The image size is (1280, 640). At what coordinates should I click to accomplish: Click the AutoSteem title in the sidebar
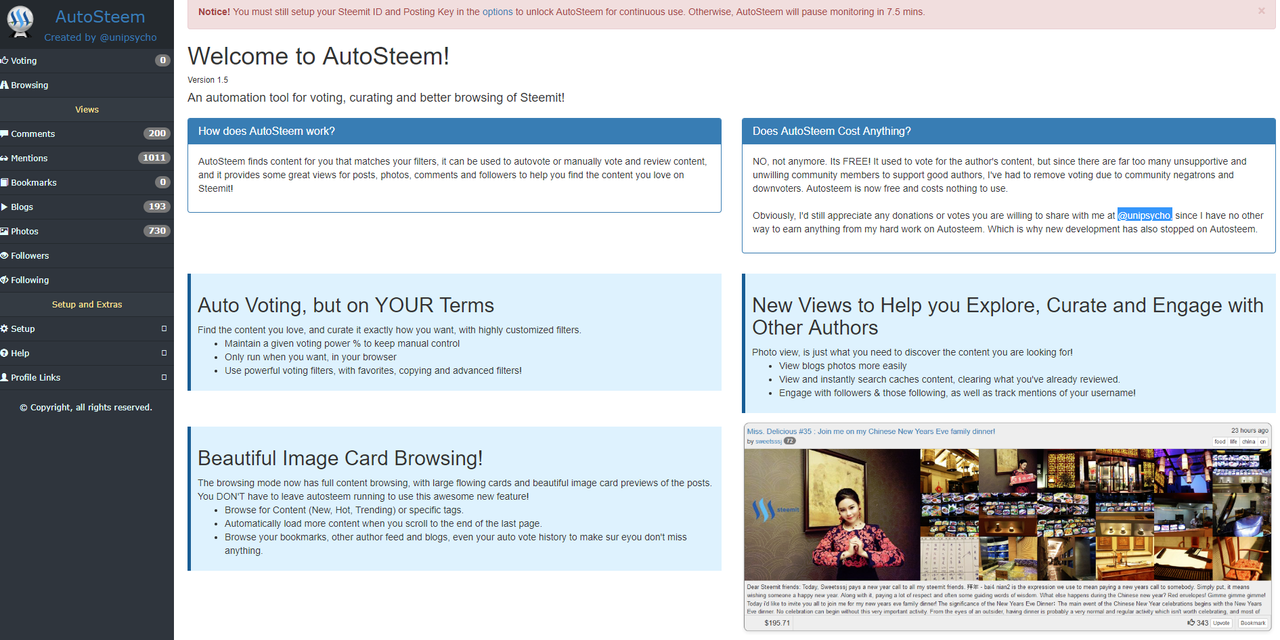point(100,17)
